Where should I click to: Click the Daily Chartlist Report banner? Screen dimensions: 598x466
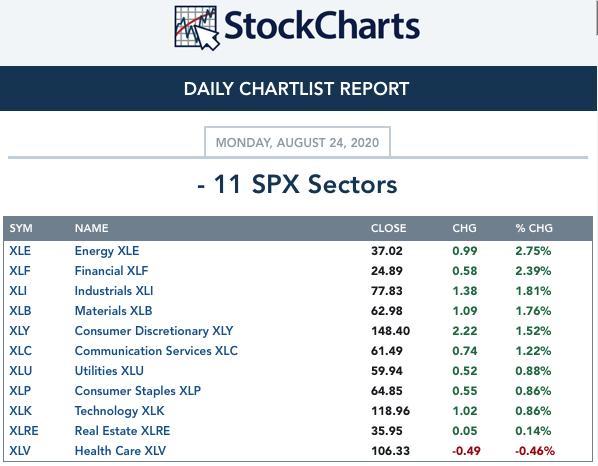point(298,88)
